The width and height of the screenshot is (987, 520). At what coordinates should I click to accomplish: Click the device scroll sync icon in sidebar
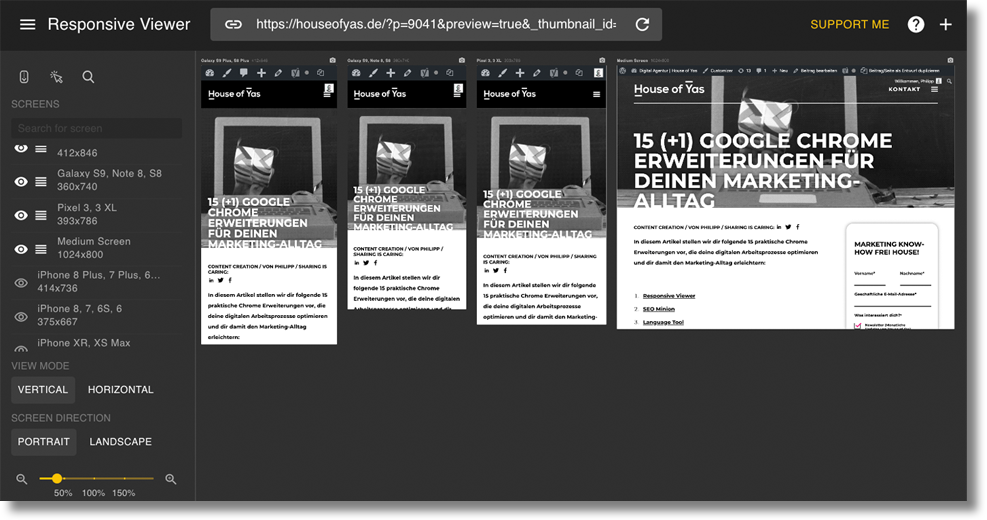(24, 77)
